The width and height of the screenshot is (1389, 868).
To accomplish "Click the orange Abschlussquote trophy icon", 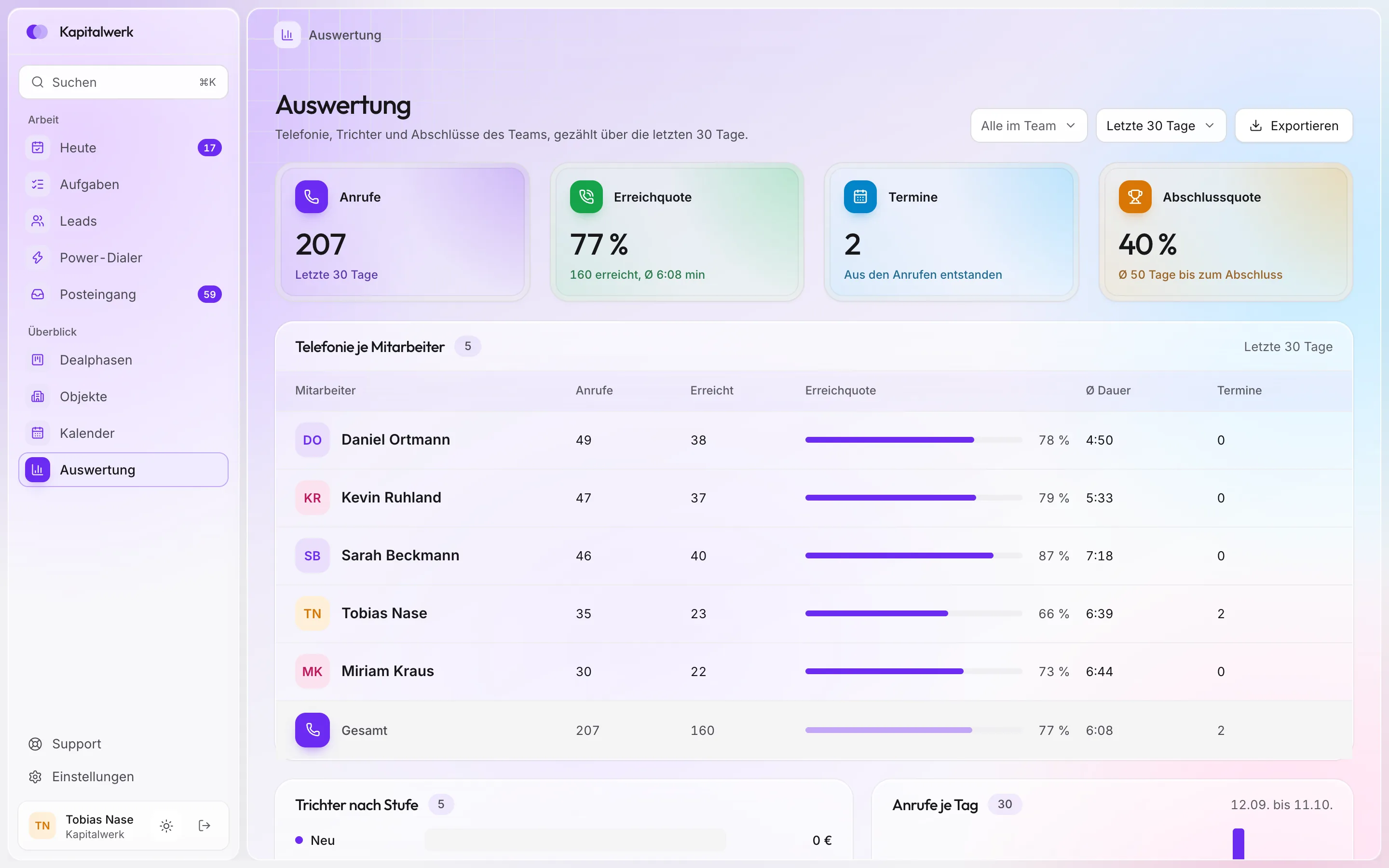I will coord(1135,197).
